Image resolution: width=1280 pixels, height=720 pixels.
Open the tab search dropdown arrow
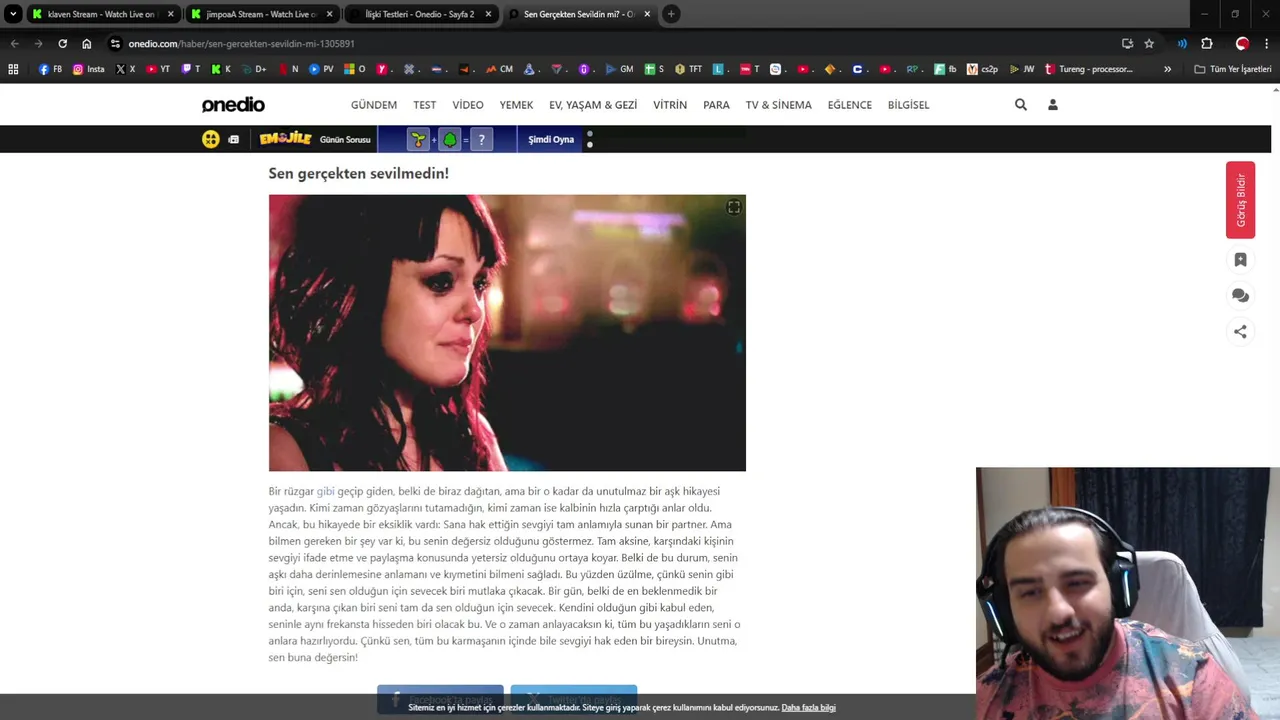[x=13, y=14]
